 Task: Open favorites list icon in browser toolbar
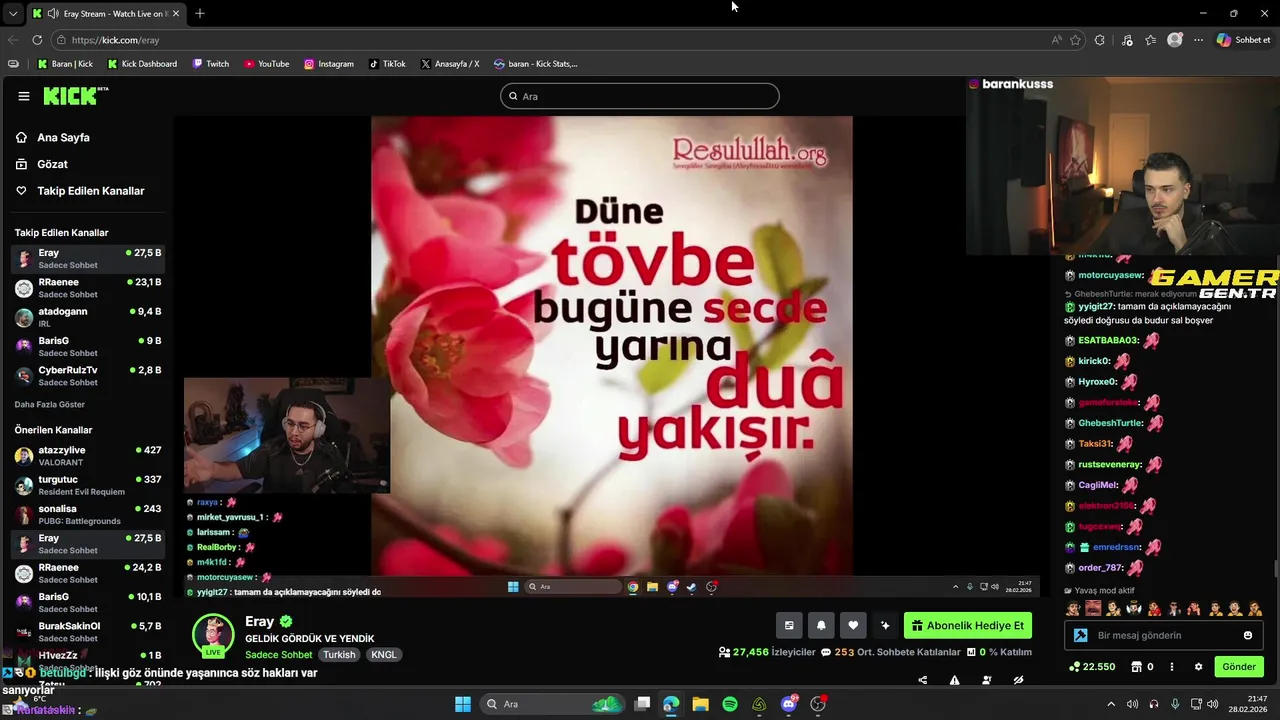point(1151,40)
